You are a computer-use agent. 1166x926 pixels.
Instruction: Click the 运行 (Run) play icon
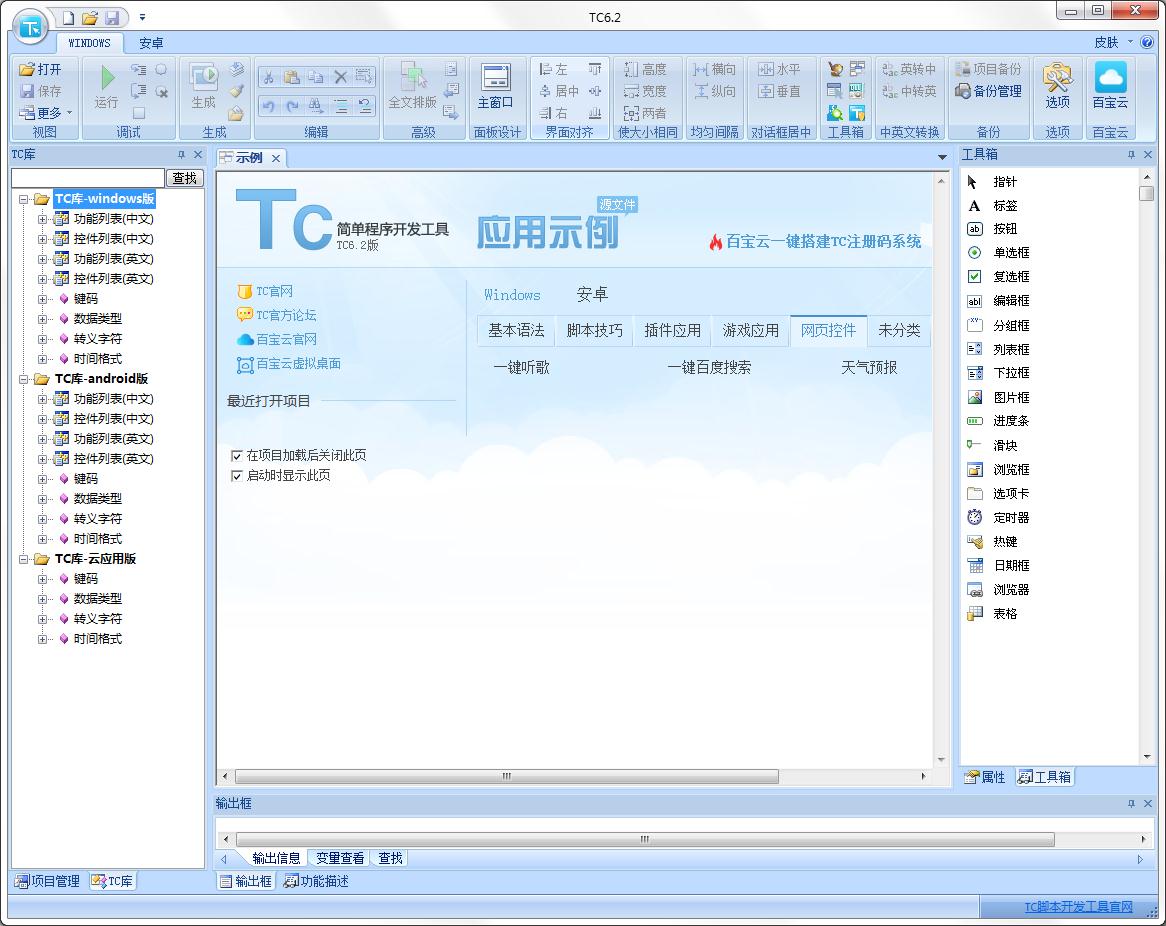107,78
